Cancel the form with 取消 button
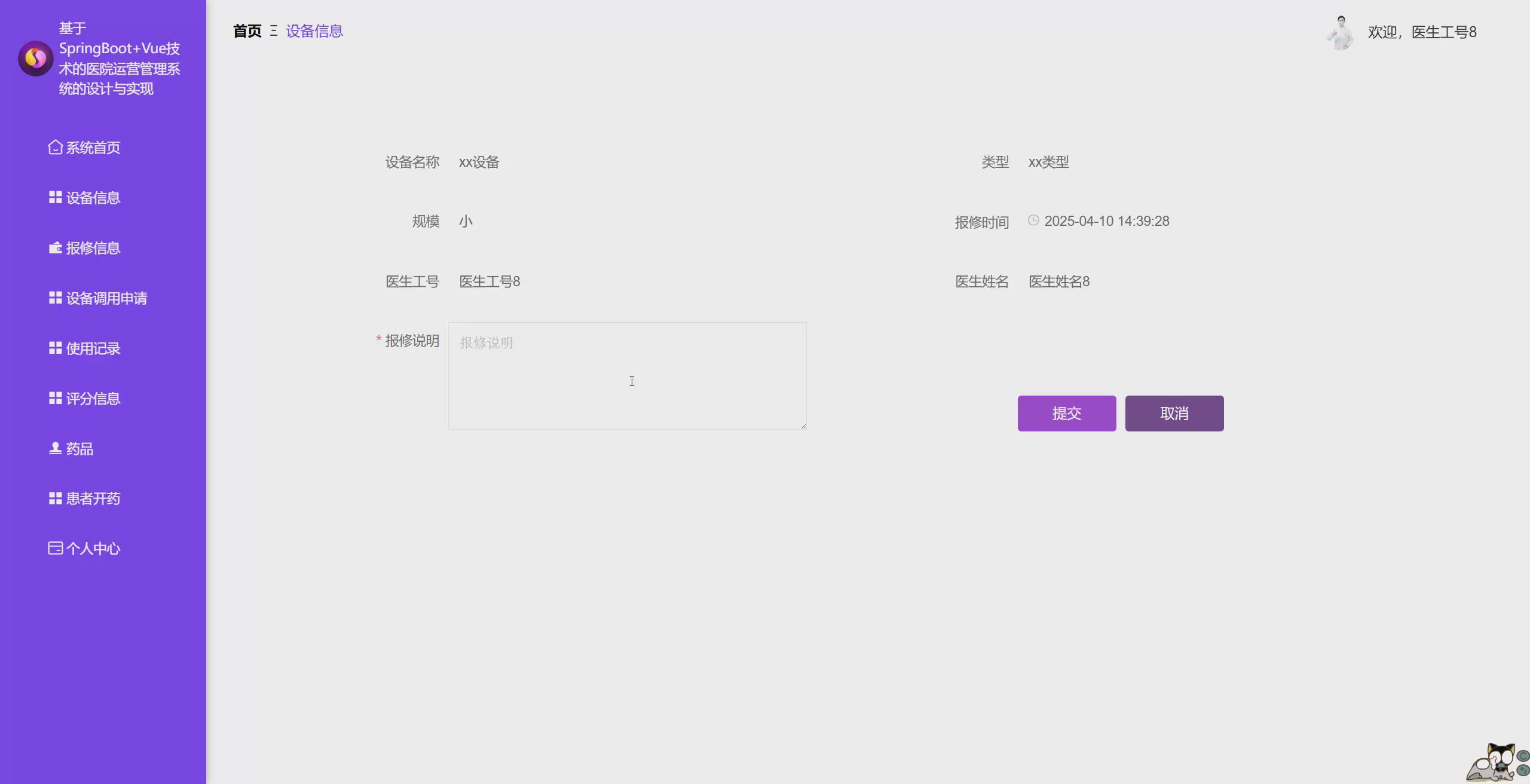Viewport: 1530px width, 784px height. 1173,412
